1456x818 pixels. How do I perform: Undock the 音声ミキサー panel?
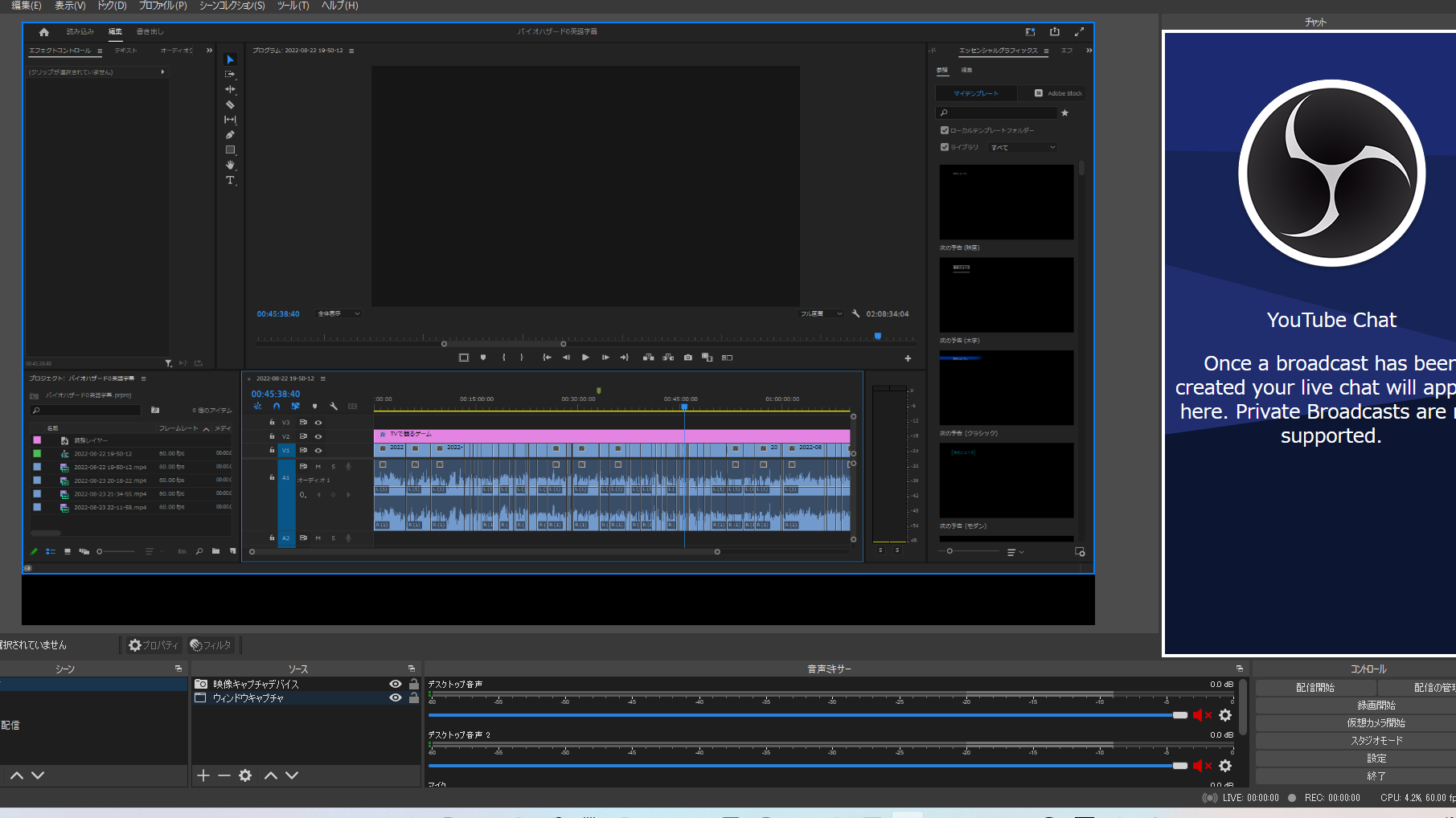(x=1240, y=669)
